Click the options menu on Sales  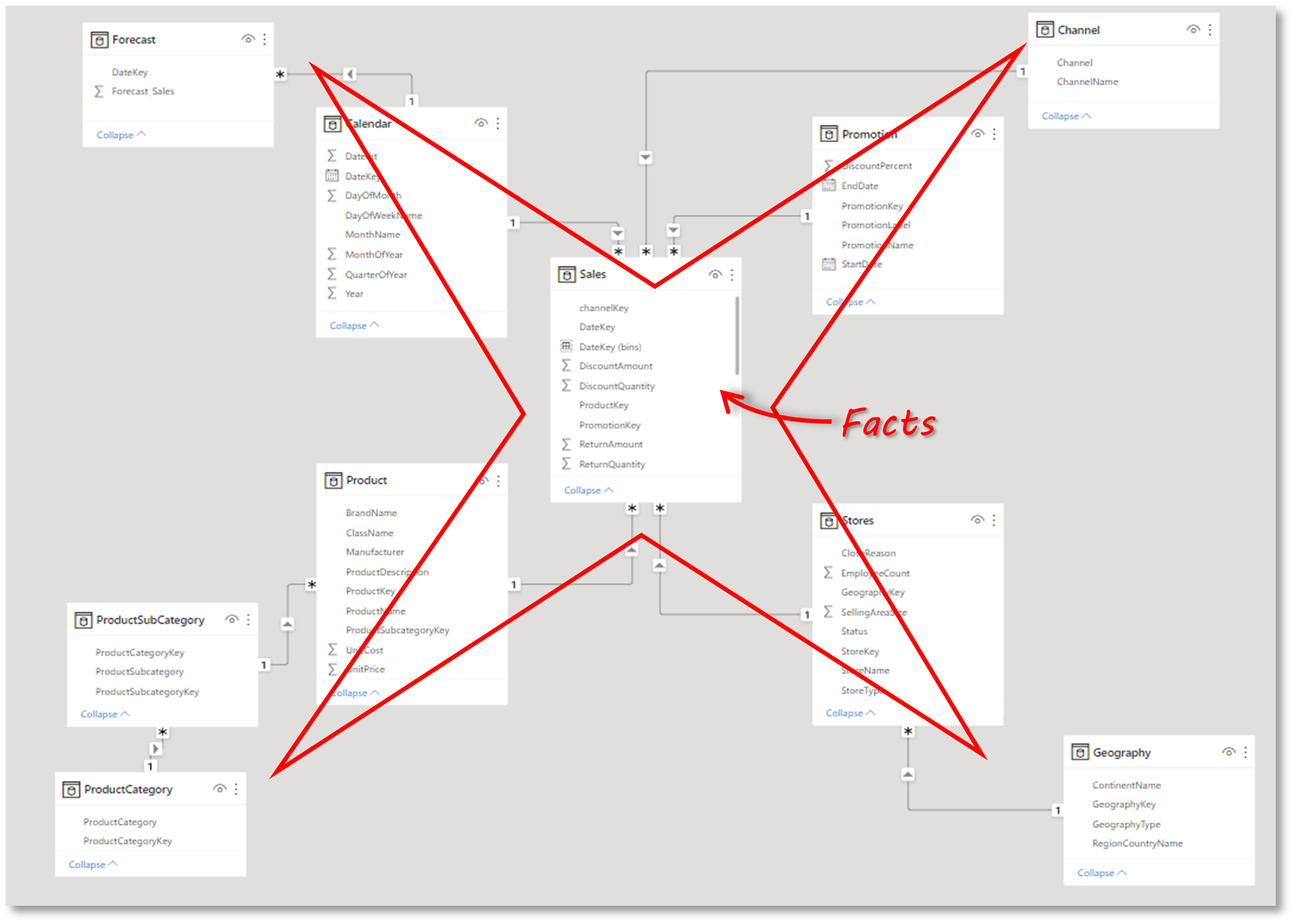coord(732,274)
